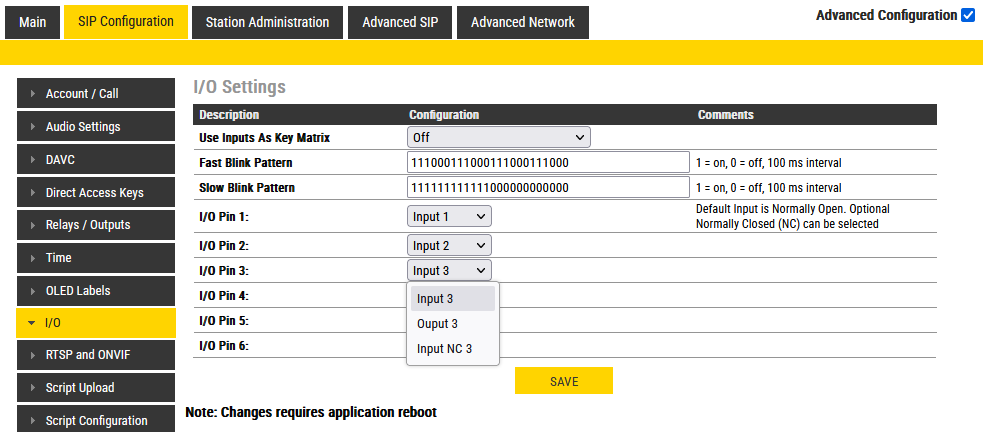The image size is (983, 432).
Task: Toggle the Advanced Configuration checkbox
Action: [x=967, y=15]
